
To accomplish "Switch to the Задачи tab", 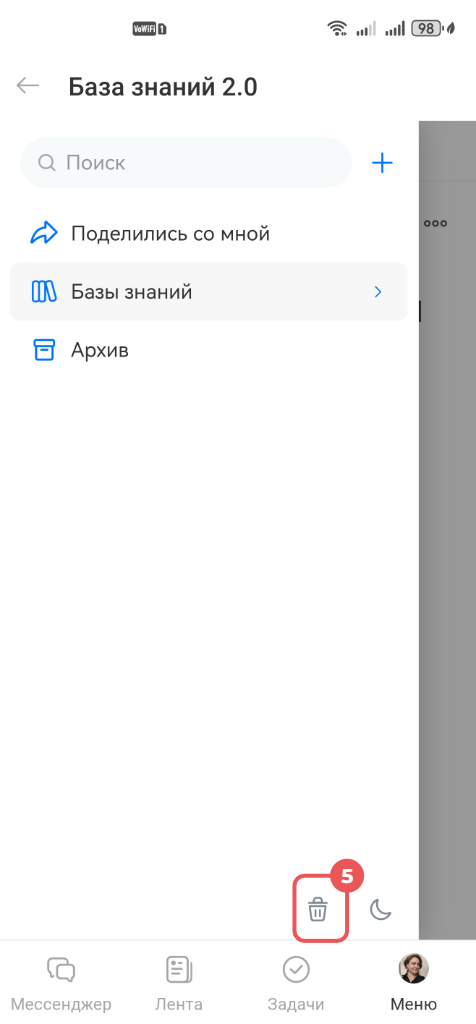I will pyautogui.click(x=296, y=982).
